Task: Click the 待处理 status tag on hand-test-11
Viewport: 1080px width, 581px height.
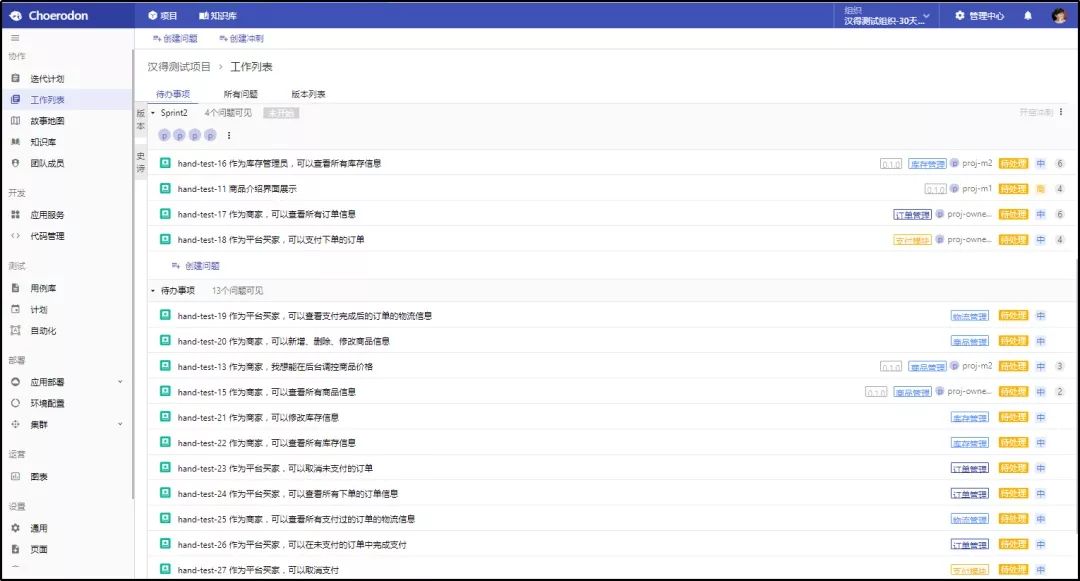Action: (1013, 189)
